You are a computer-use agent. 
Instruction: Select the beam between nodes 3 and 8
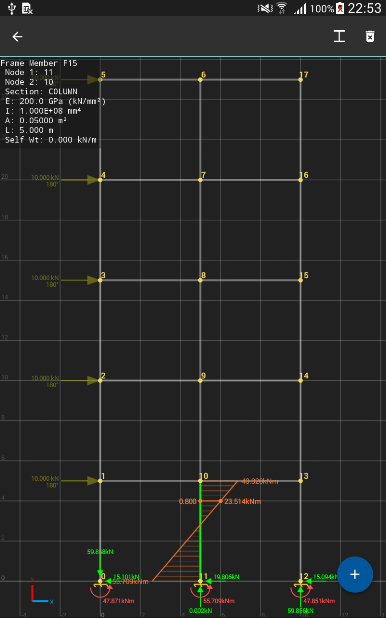(x=150, y=280)
